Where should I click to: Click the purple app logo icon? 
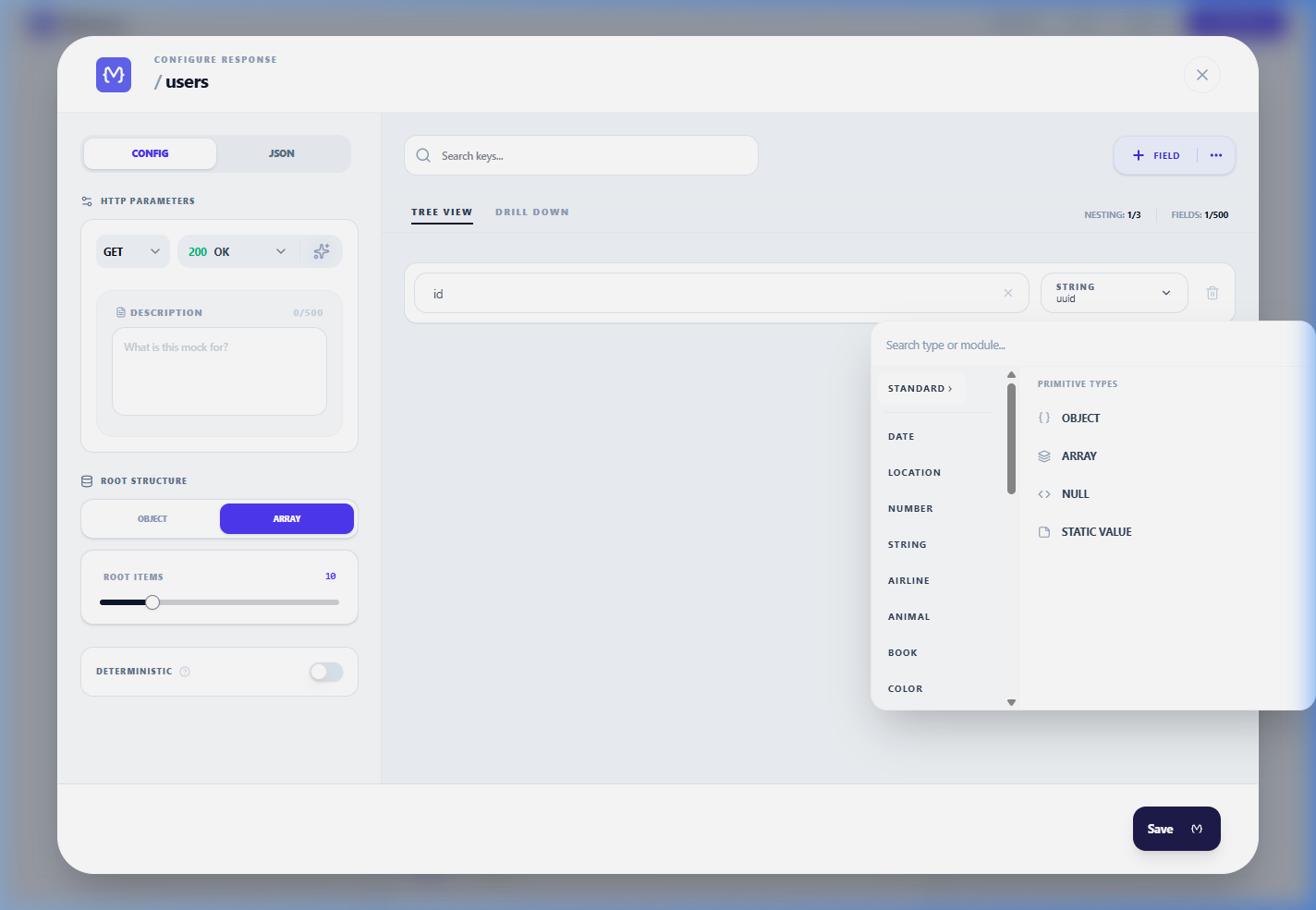[x=114, y=75]
